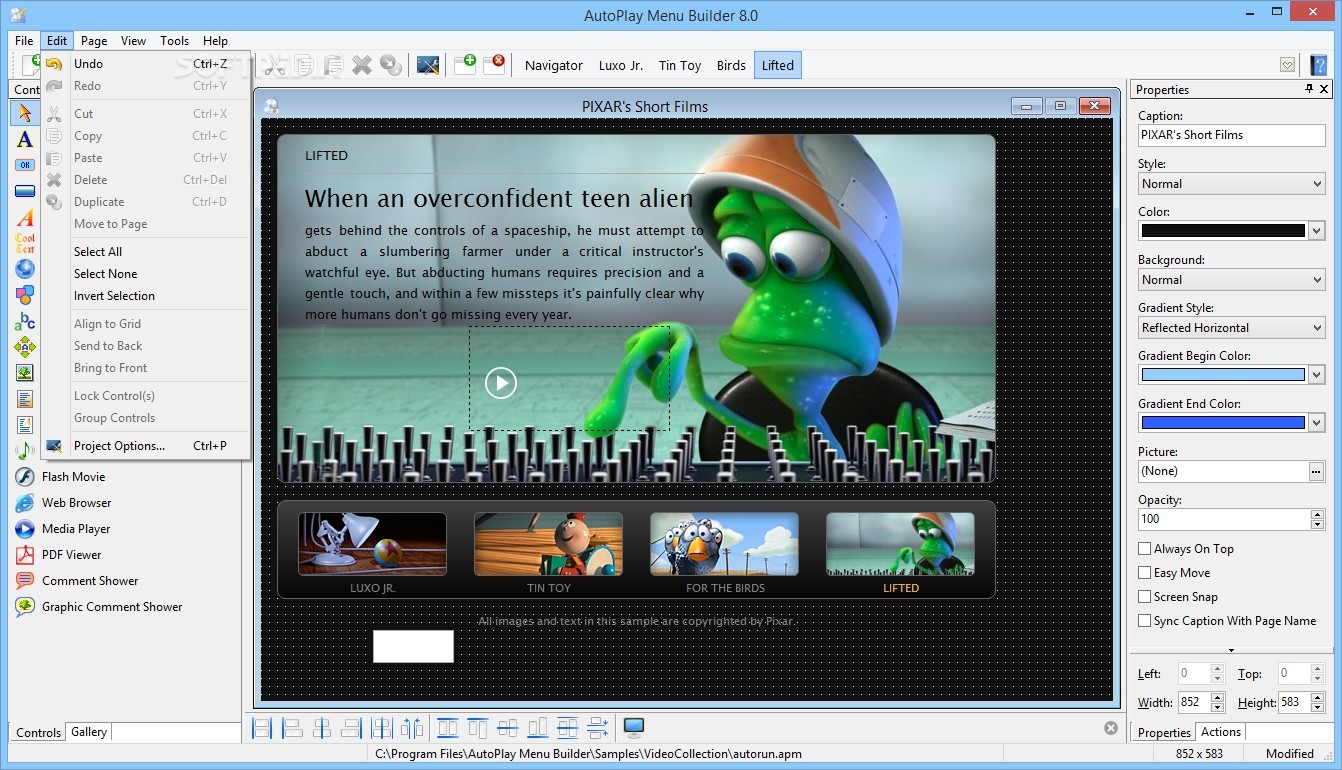The height and width of the screenshot is (770, 1342).
Task: Click the Picture browse ellipsis button
Action: (1317, 471)
